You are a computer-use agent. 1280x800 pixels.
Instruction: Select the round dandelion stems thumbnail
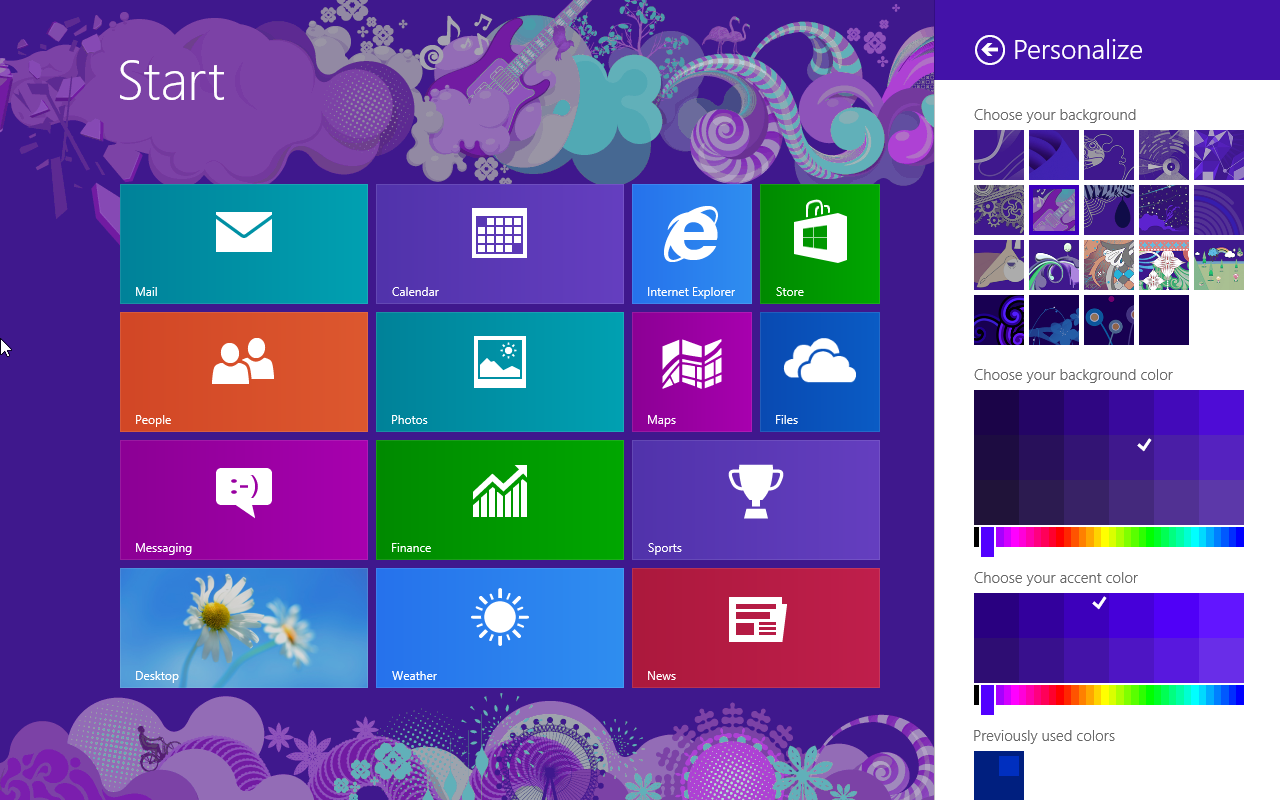pyautogui.click(x=1109, y=320)
